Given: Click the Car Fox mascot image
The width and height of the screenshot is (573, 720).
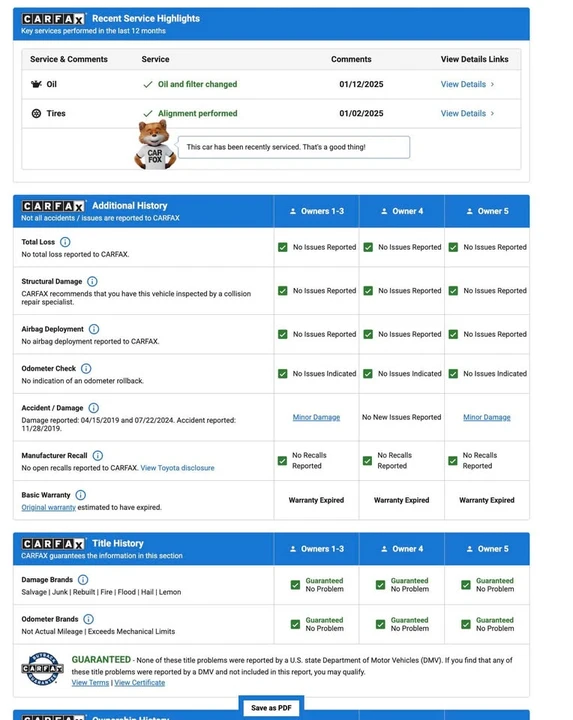Looking at the screenshot, I should pyautogui.click(x=155, y=145).
